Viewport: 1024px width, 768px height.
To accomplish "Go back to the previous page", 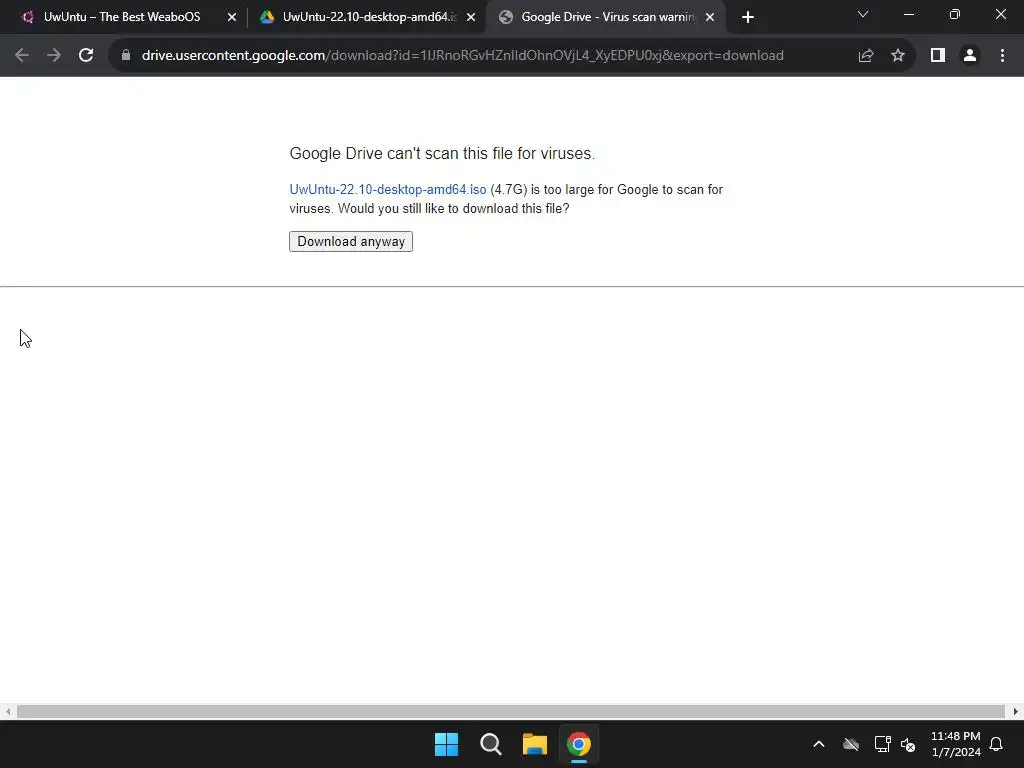I will (22, 56).
